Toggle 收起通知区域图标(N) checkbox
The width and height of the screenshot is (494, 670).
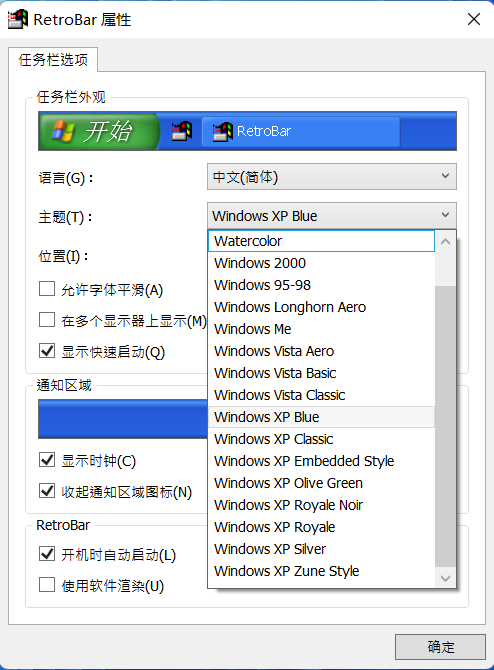[x=47, y=491]
